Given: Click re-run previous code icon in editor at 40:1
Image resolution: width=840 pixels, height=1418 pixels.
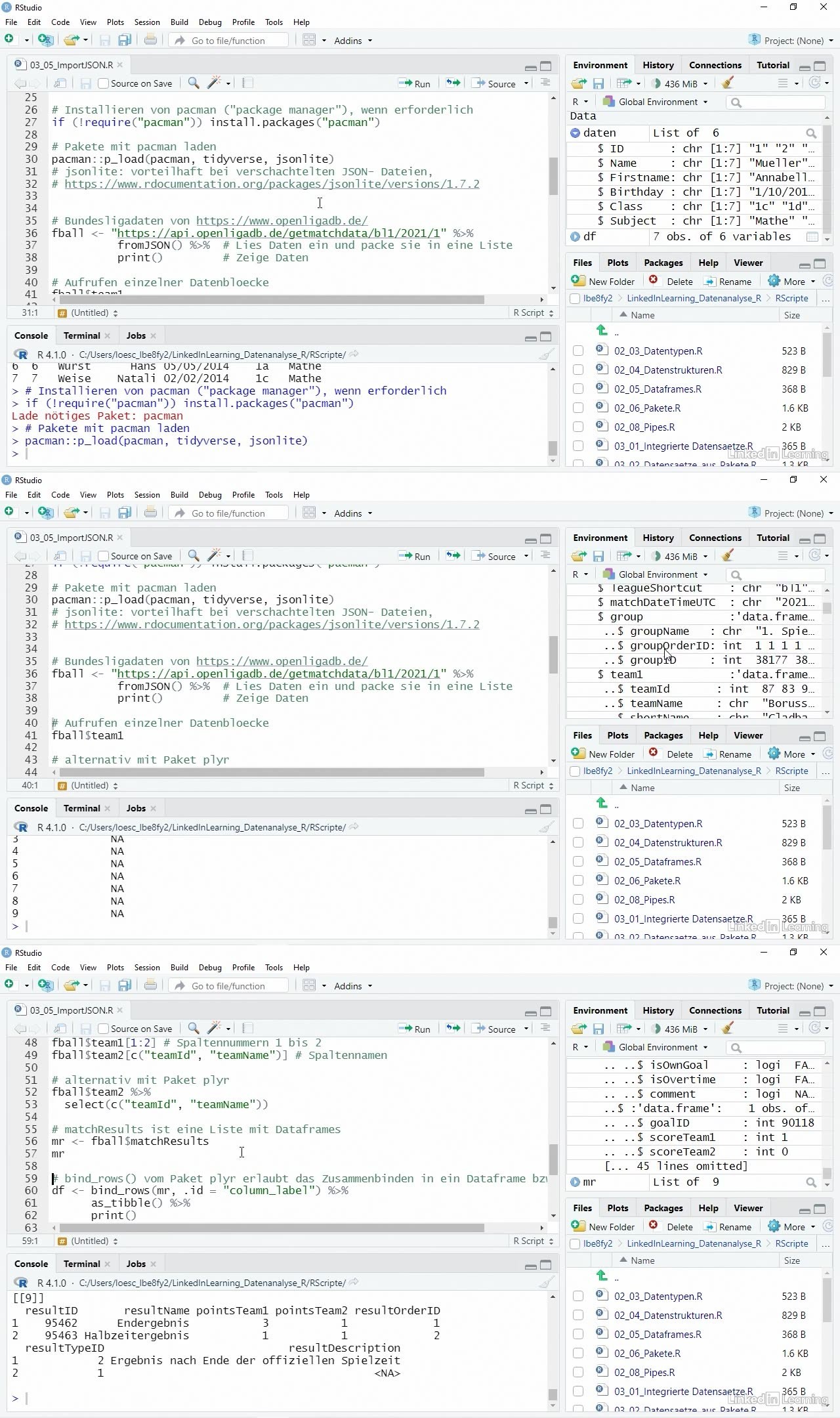Looking at the screenshot, I should tap(453, 556).
